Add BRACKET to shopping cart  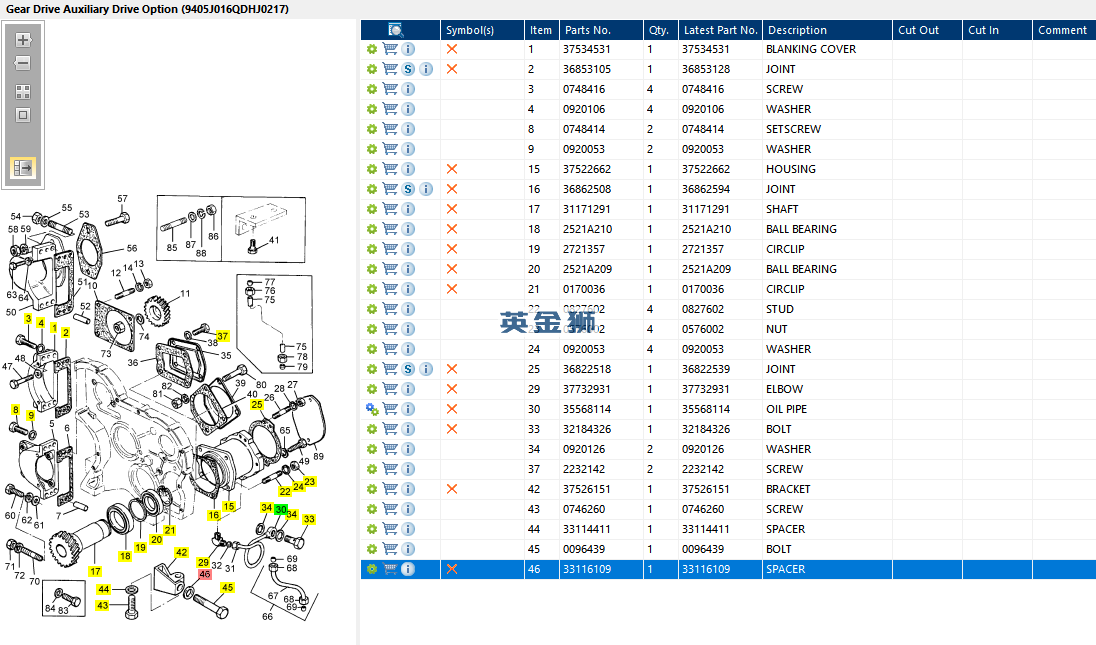point(390,489)
